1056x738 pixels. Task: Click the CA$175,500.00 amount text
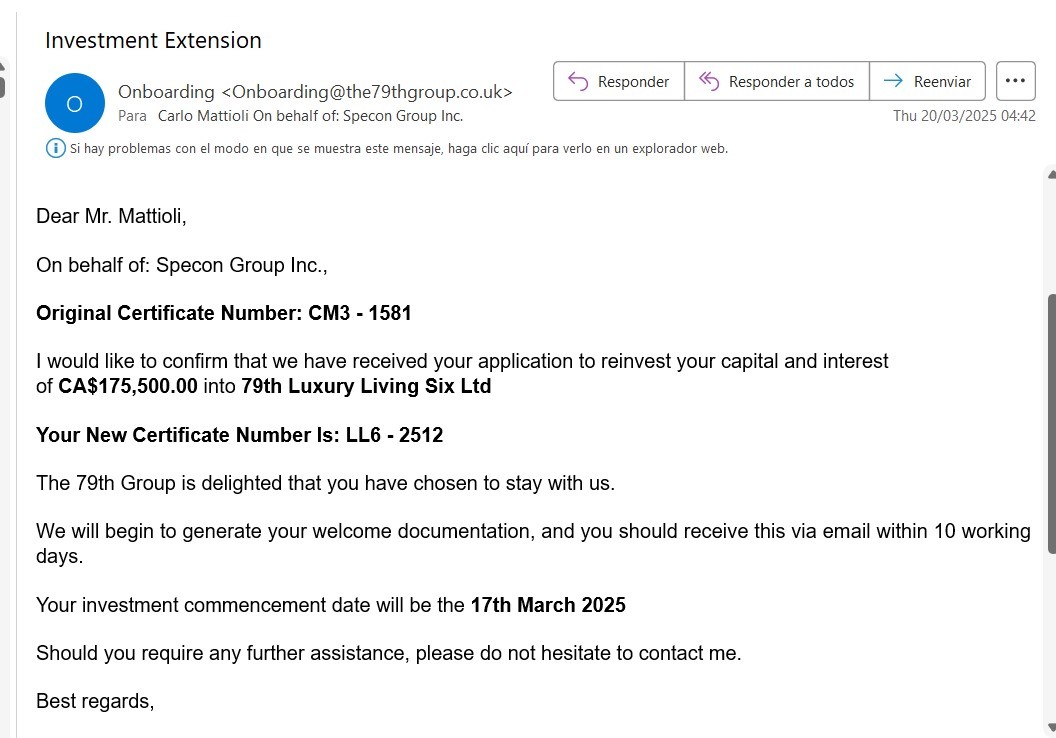128,386
